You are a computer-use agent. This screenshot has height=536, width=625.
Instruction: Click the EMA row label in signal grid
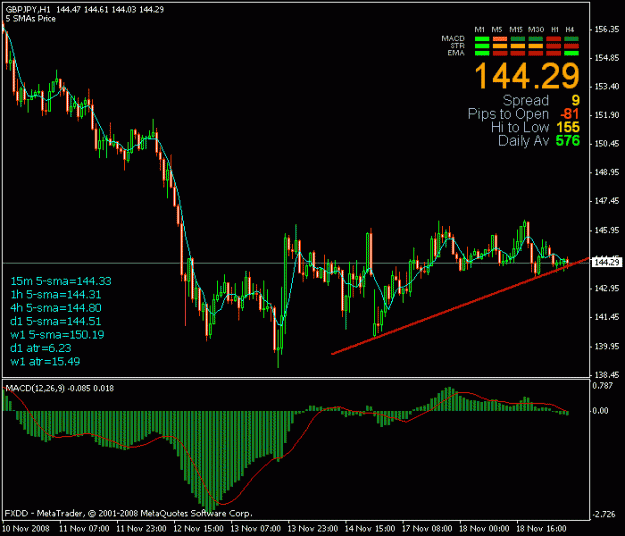click(x=456, y=53)
